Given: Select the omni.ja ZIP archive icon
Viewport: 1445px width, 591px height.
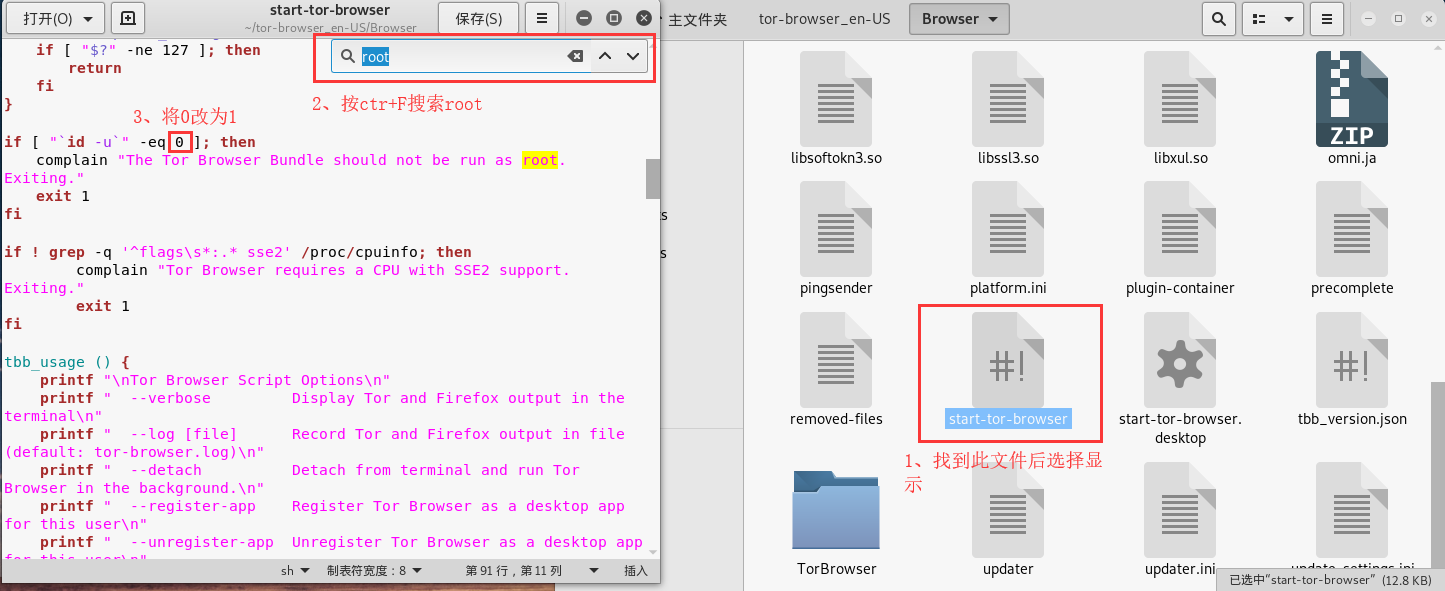Looking at the screenshot, I should point(1352,99).
